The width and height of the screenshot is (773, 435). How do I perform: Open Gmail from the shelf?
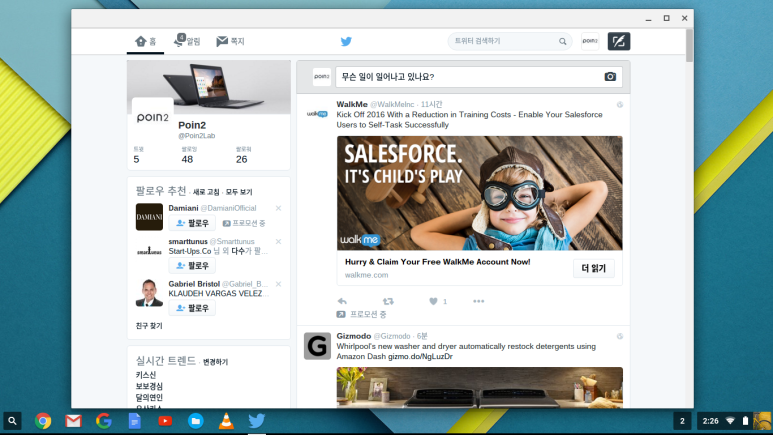[73, 421]
